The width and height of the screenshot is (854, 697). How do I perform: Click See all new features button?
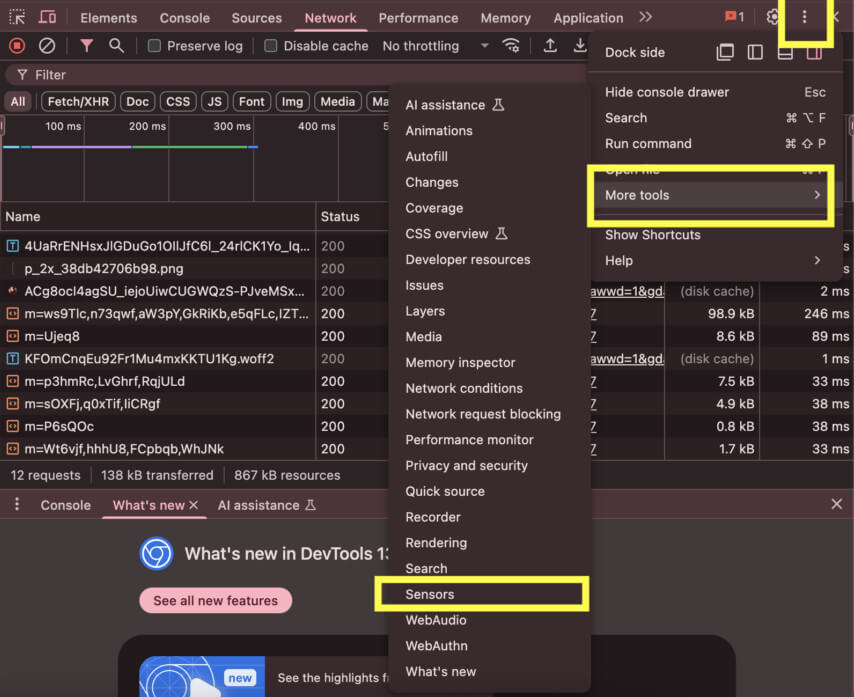(216, 601)
